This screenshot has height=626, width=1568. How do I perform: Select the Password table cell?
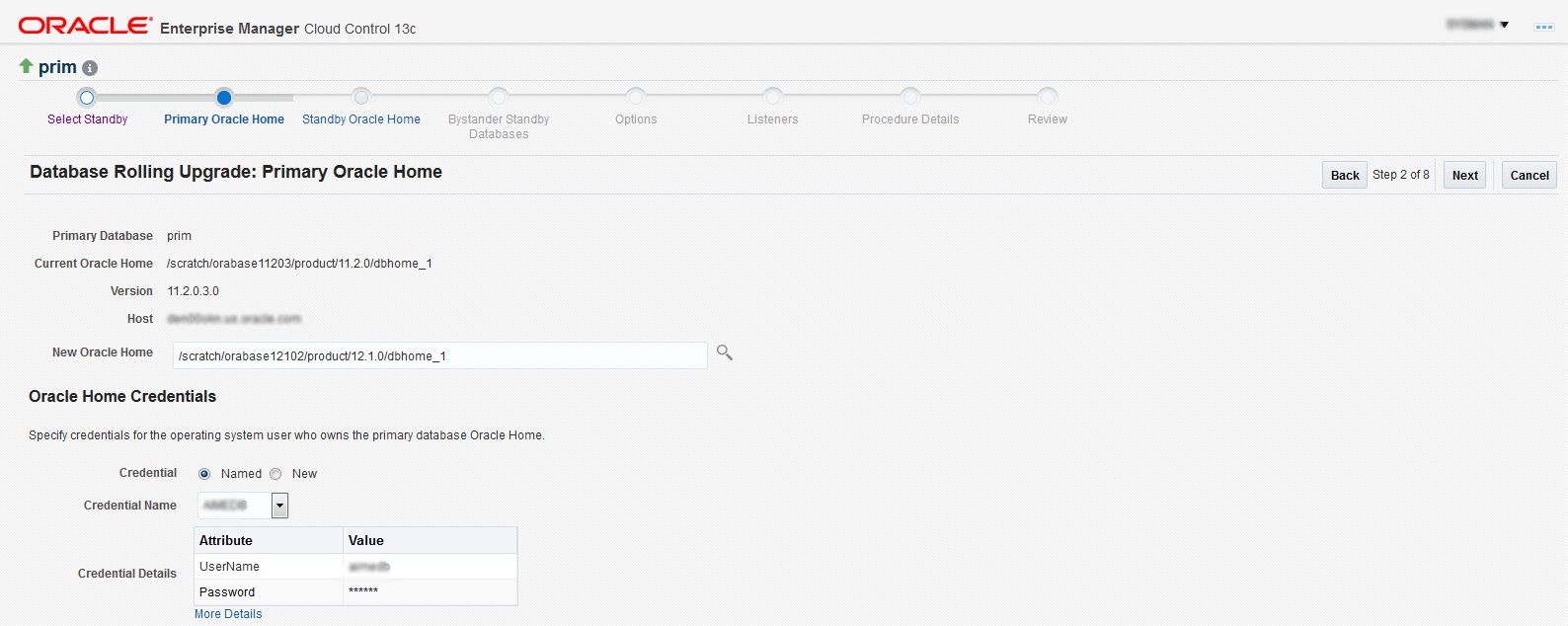coord(269,592)
